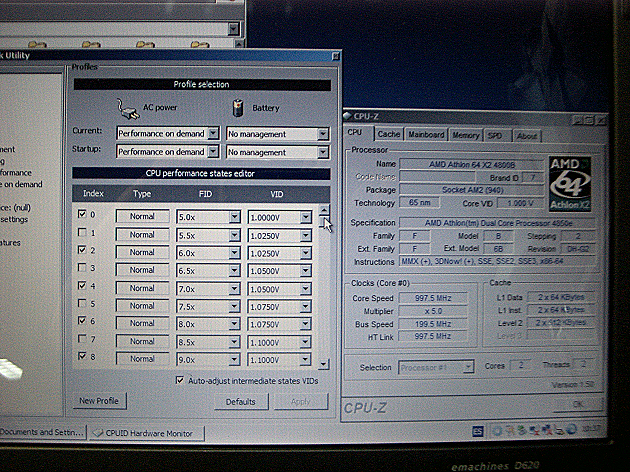Disable Auto-adjust intermediate states VIDs
This screenshot has height=472, width=630.
[x=180, y=380]
